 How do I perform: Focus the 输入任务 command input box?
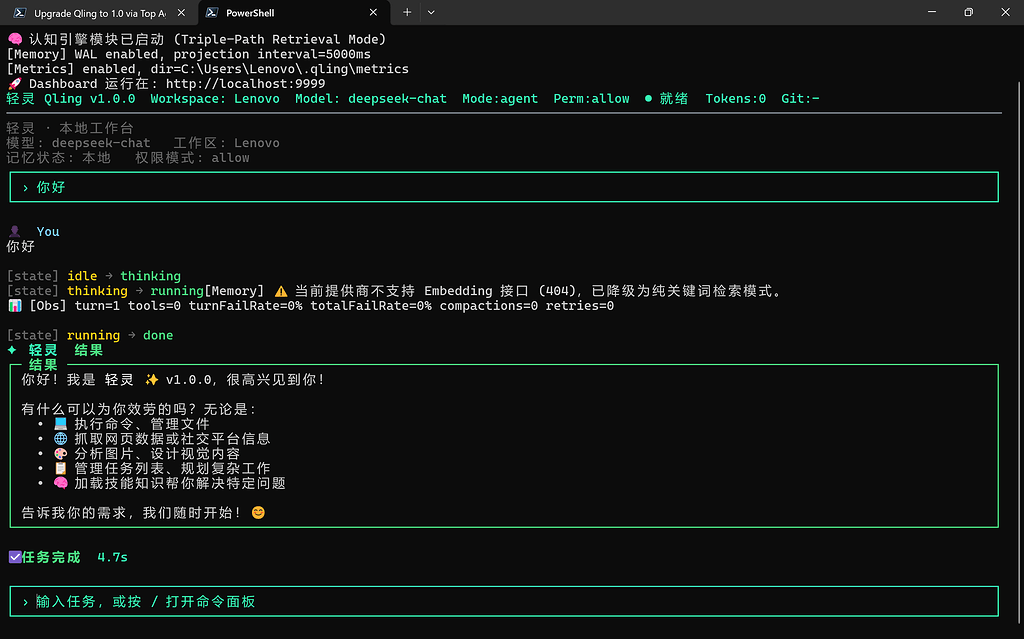(504, 601)
